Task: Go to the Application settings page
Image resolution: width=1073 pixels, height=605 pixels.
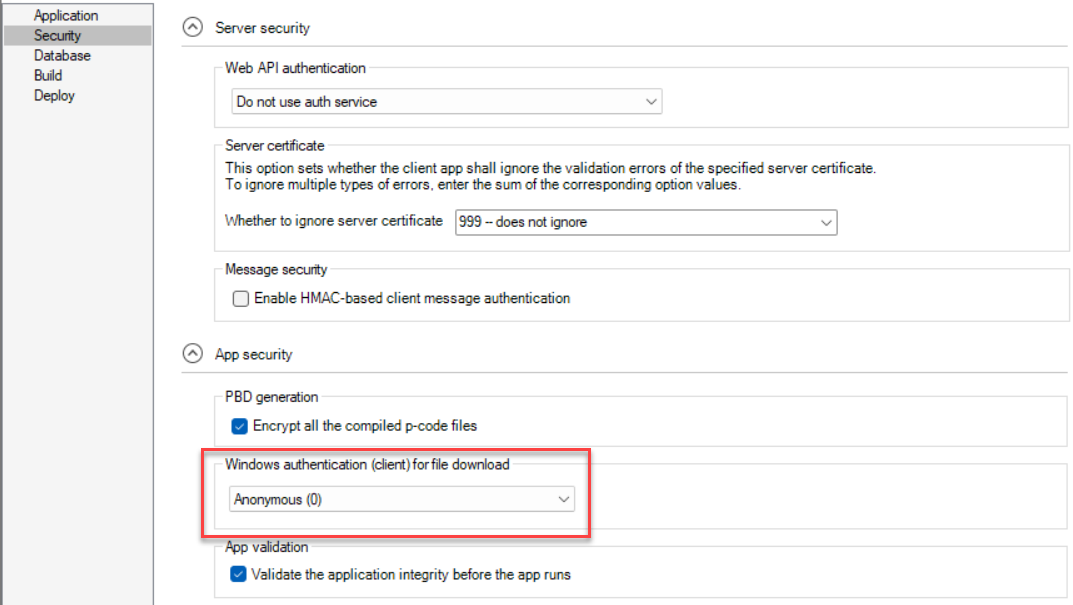Action: 66,16
